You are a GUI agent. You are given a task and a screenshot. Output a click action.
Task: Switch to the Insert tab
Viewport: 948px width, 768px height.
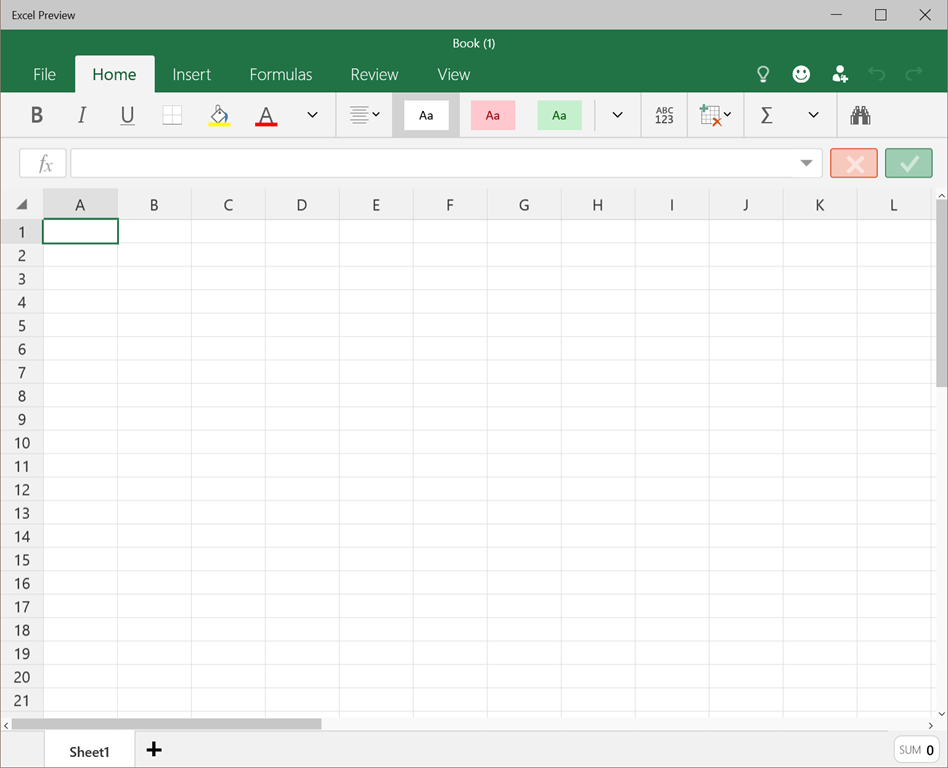point(192,74)
